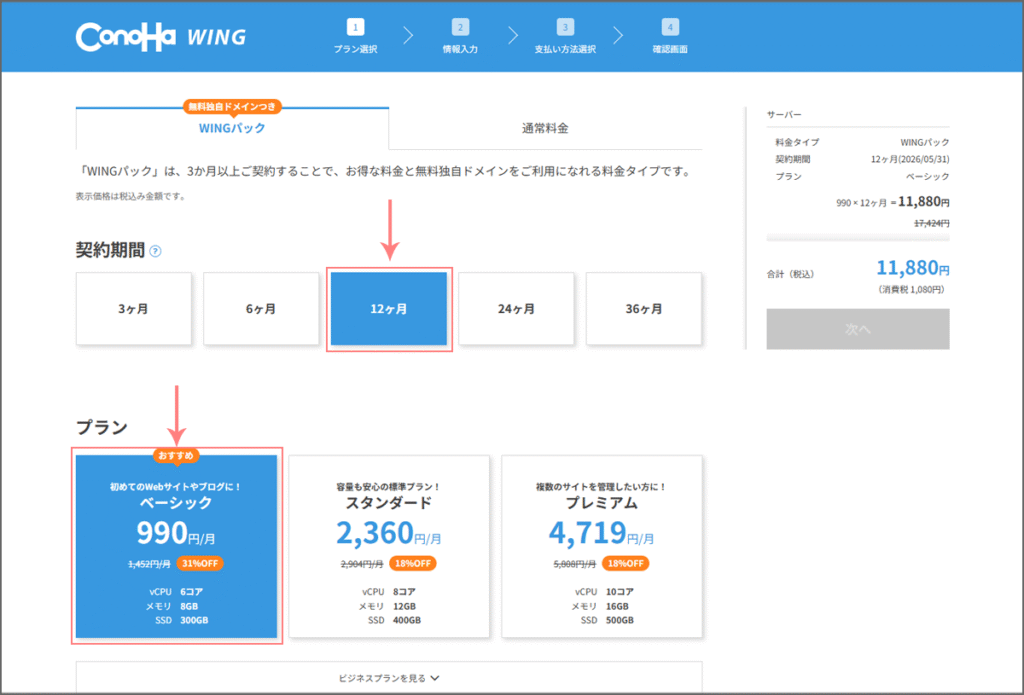Click the 表示価格は税込み金額です note
1024x695 pixels.
point(131,196)
